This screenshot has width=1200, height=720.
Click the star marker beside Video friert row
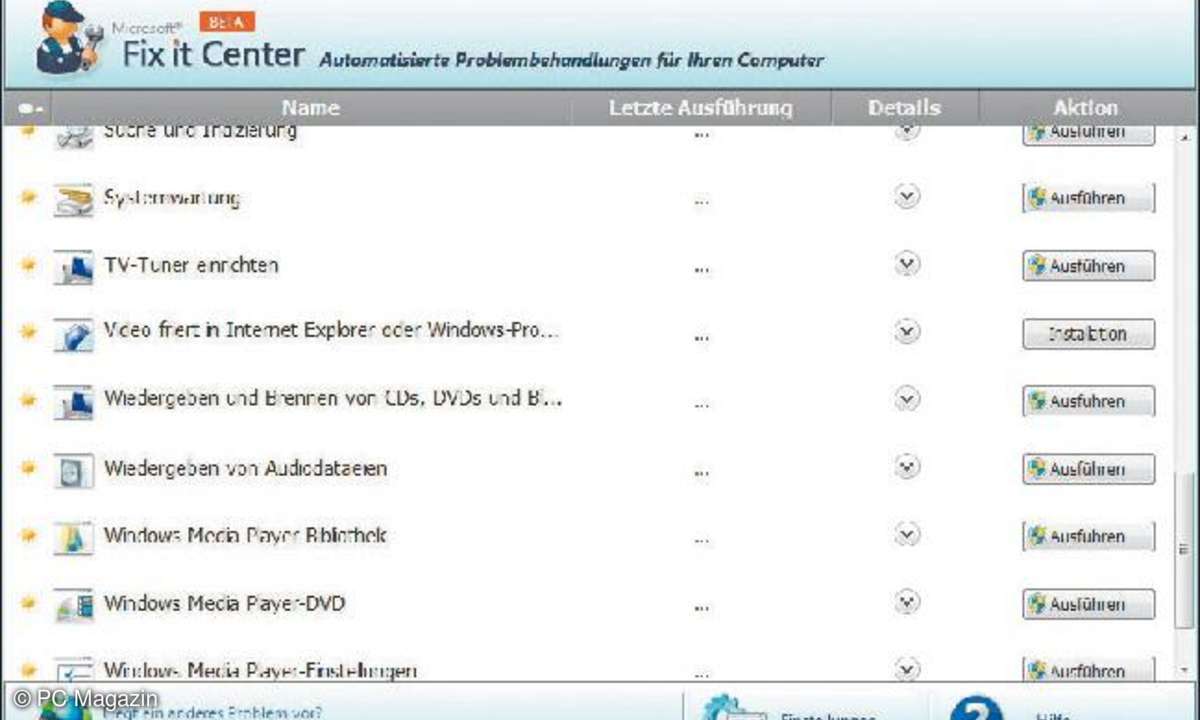pyautogui.click(x=28, y=331)
